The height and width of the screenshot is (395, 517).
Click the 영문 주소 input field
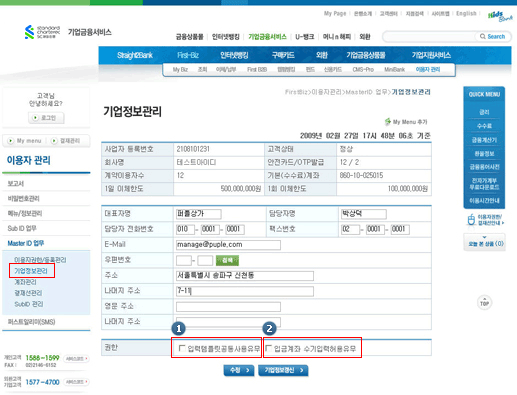click(228, 307)
